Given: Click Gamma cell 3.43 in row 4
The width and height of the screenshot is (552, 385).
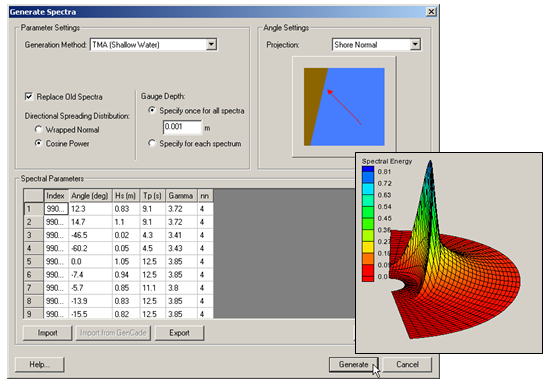Looking at the screenshot, I should point(181,248).
